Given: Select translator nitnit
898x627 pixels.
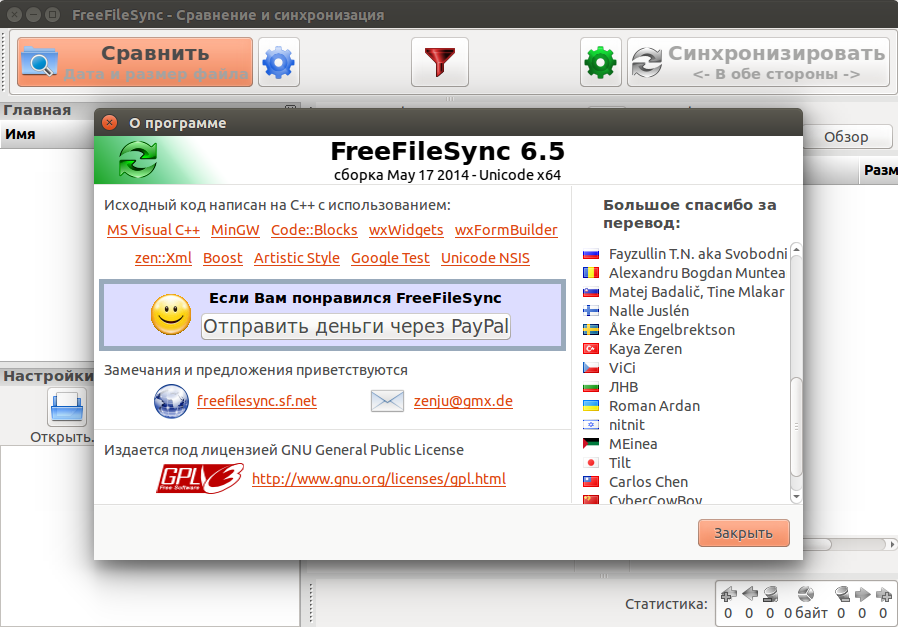Looking at the screenshot, I should 627,425.
